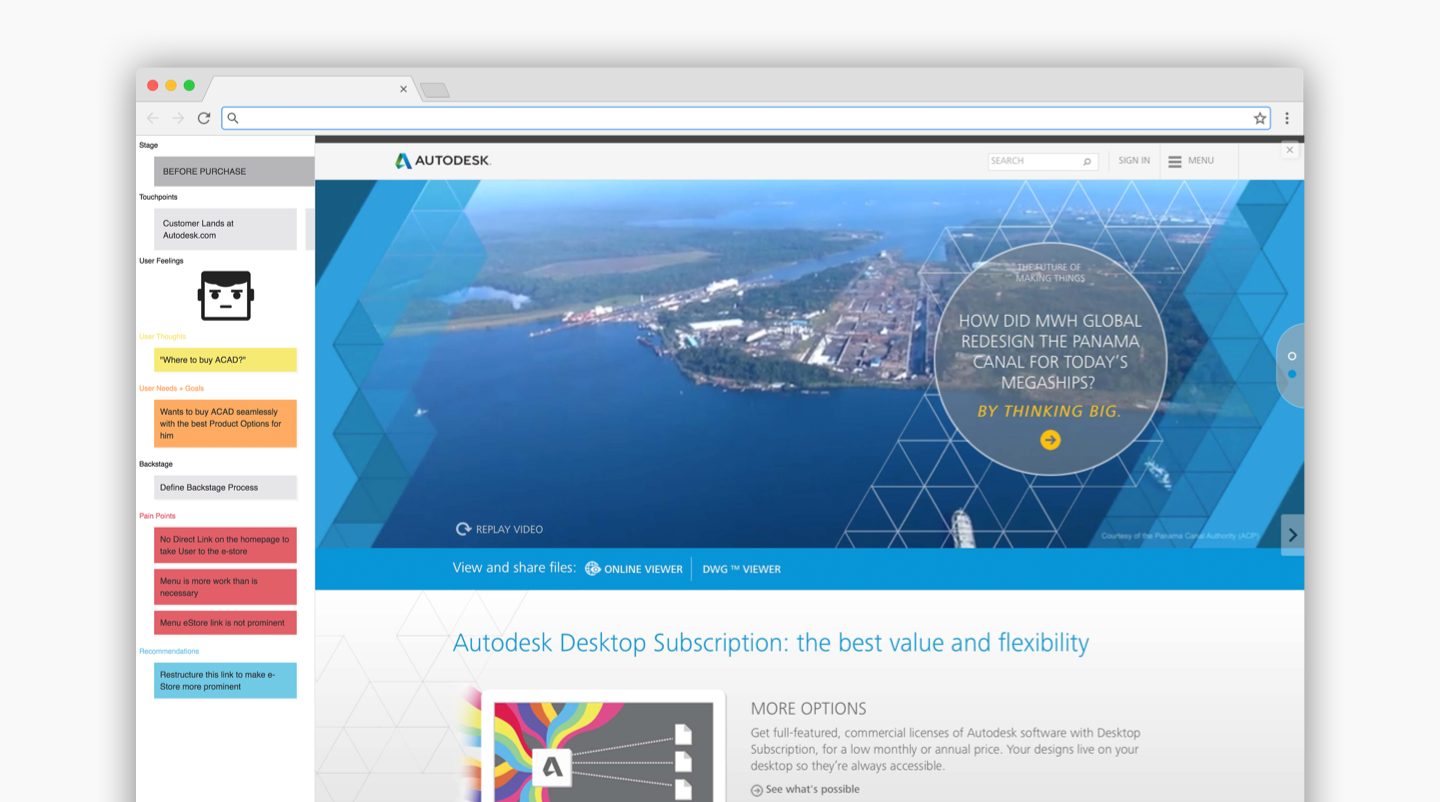Click Menu eStore link is not prominent

click(225, 623)
